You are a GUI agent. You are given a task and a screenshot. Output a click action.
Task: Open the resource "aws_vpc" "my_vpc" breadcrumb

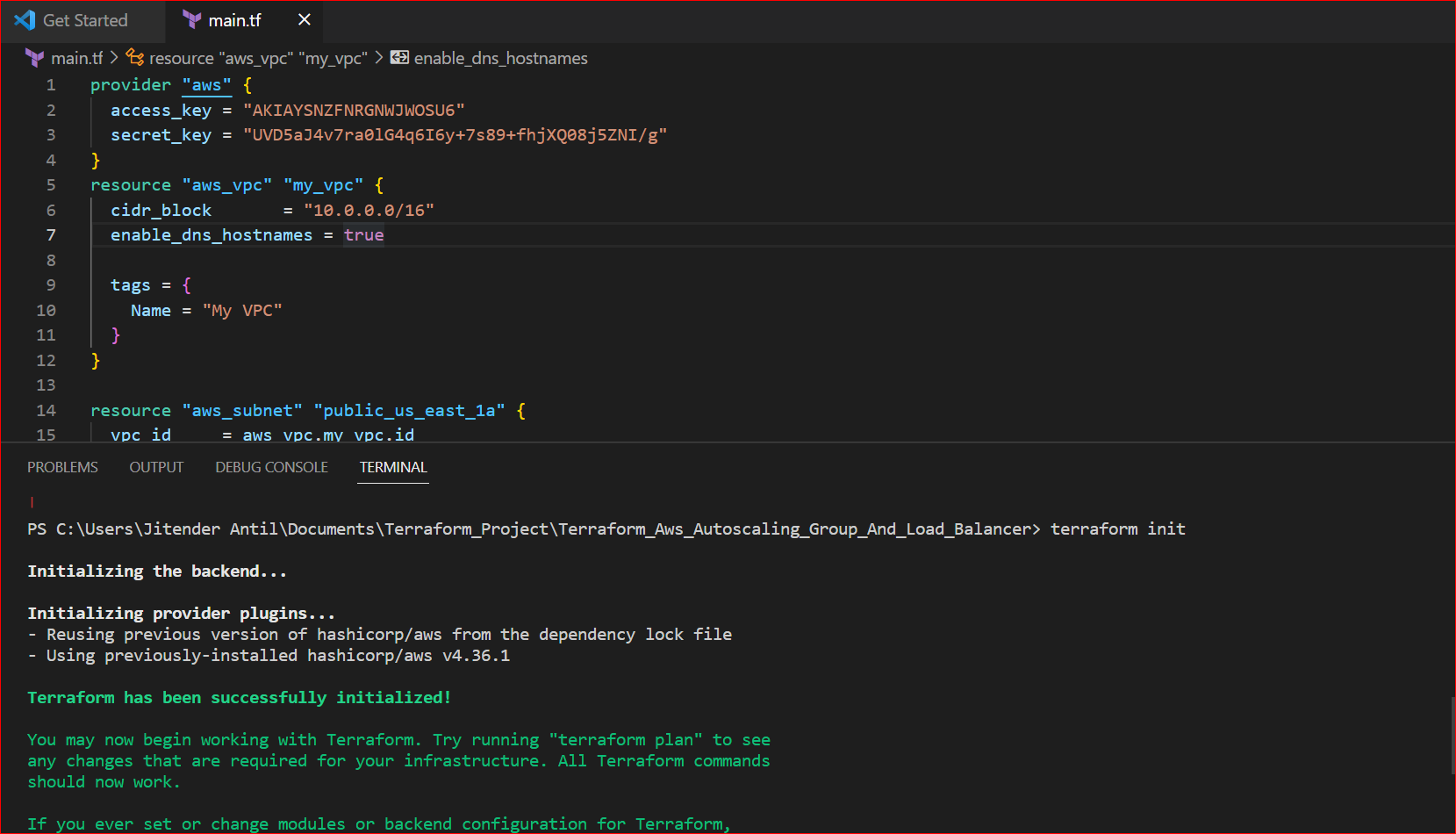click(x=258, y=58)
